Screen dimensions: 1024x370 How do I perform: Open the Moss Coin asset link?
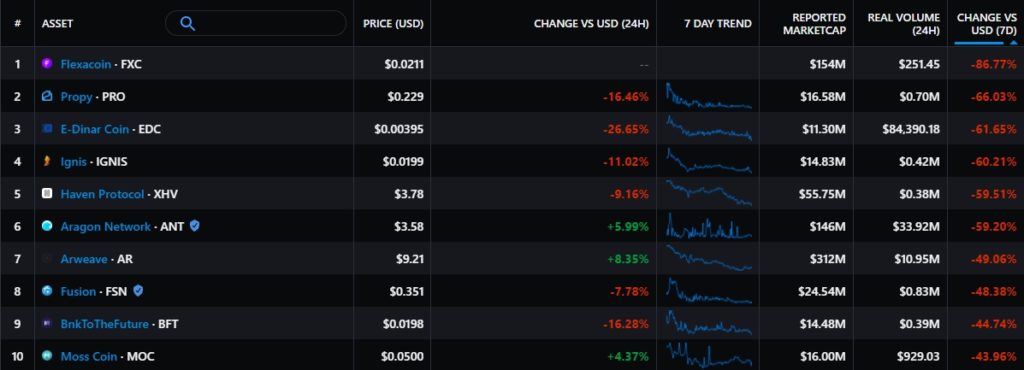coord(89,356)
